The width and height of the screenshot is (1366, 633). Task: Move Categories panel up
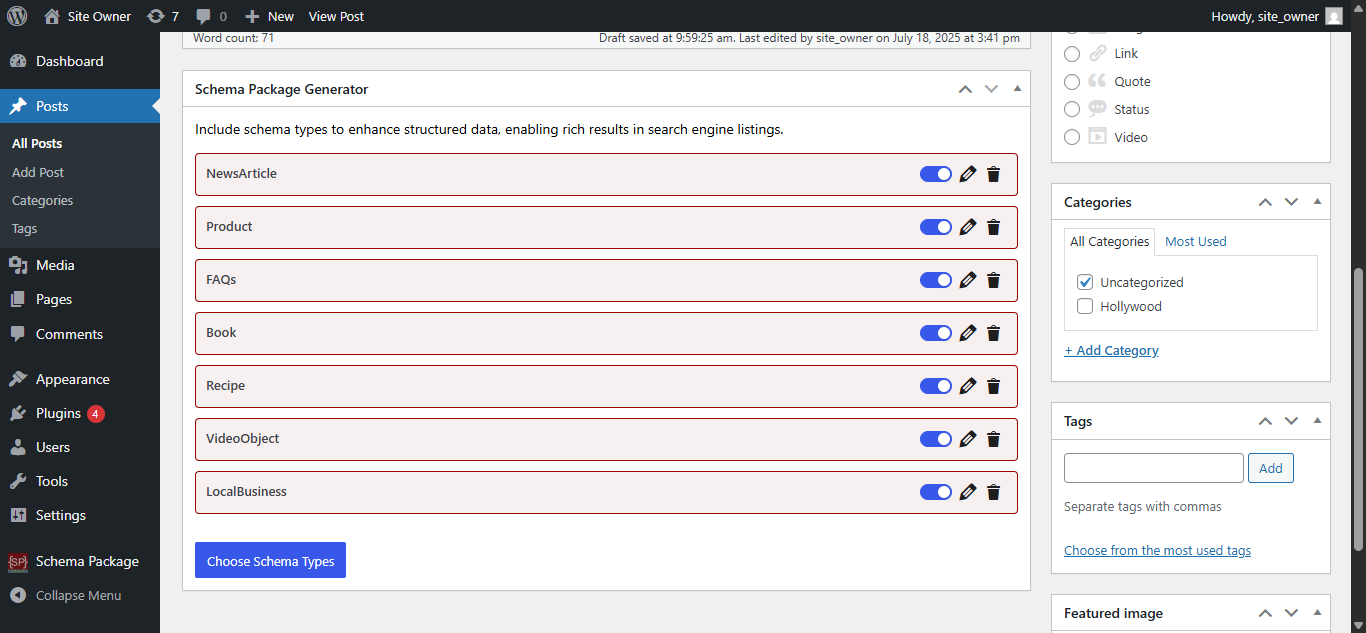[1265, 202]
